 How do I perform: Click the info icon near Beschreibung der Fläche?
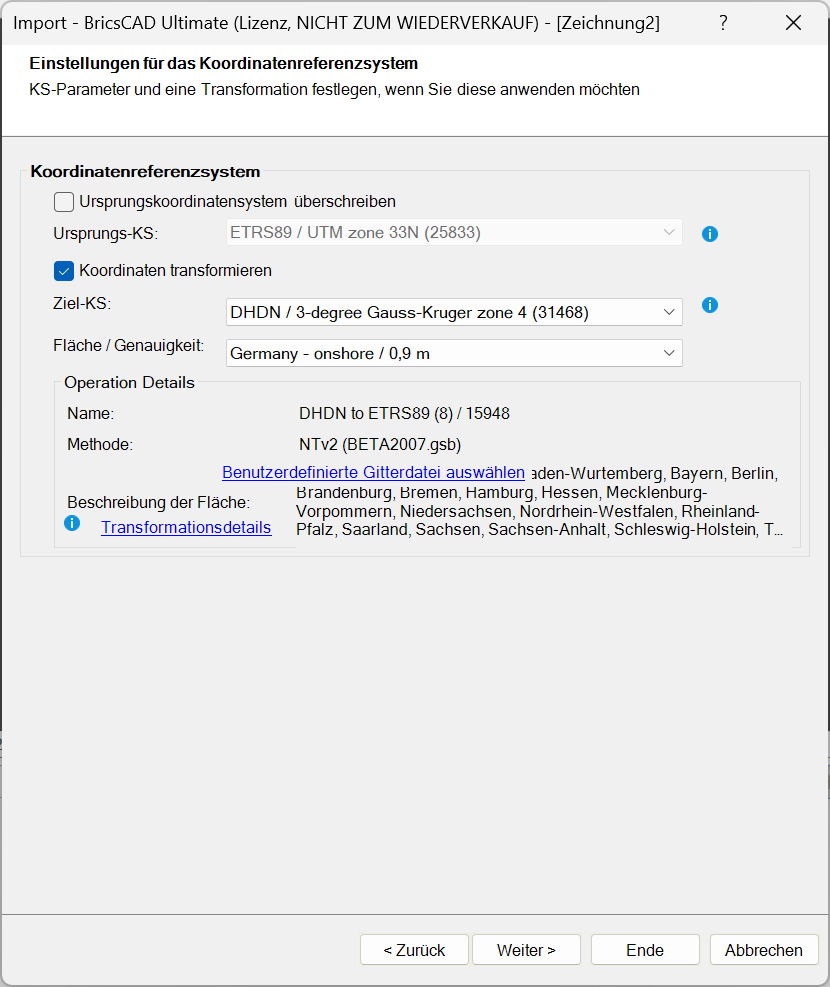tap(71, 522)
